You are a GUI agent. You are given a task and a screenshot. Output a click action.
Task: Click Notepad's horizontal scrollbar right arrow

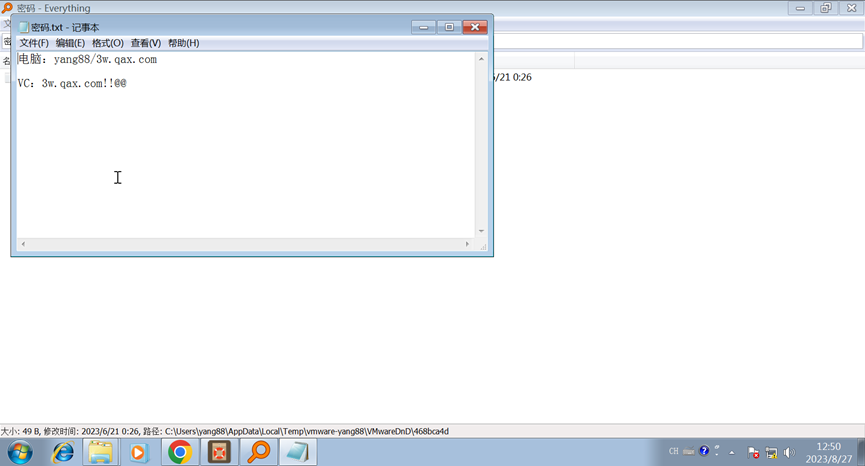click(x=466, y=244)
